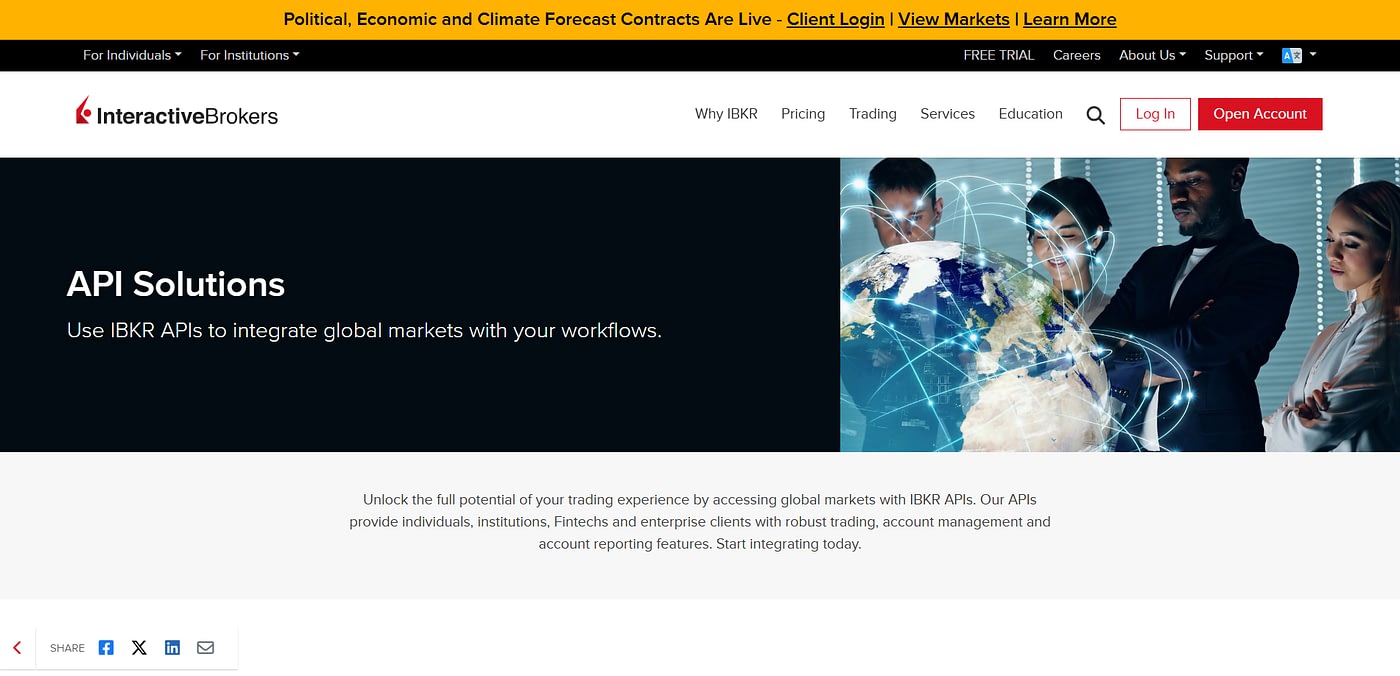The width and height of the screenshot is (1400, 676).
Task: Share page on LinkedIn
Action: tap(172, 648)
